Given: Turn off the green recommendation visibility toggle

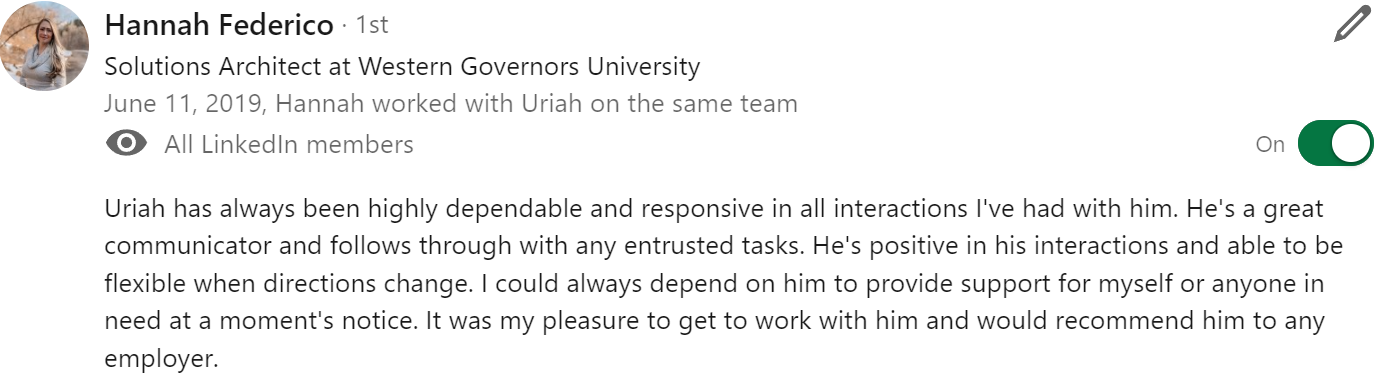Looking at the screenshot, I should tap(1336, 144).
